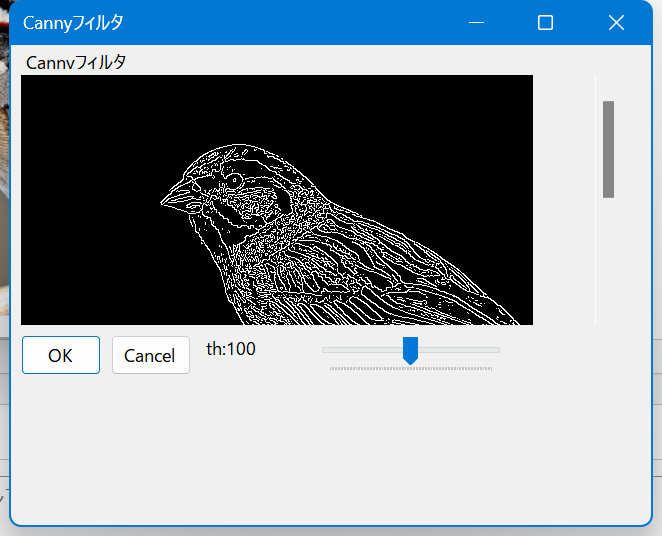The height and width of the screenshot is (536, 662).
Task: Maximize the Cannyフィルタ window
Action: point(545,23)
